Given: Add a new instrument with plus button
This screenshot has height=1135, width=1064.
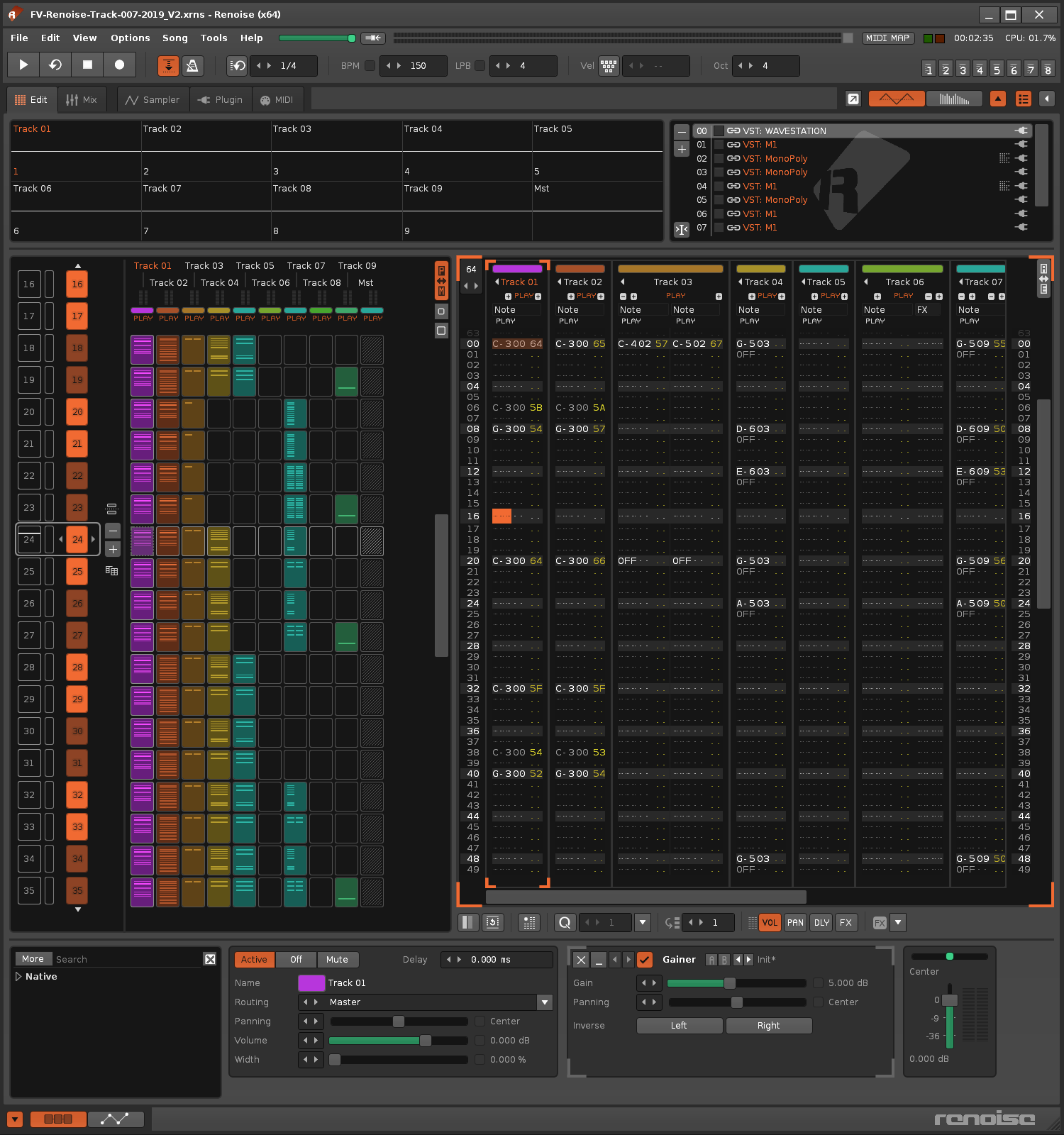Looking at the screenshot, I should pos(682,149).
